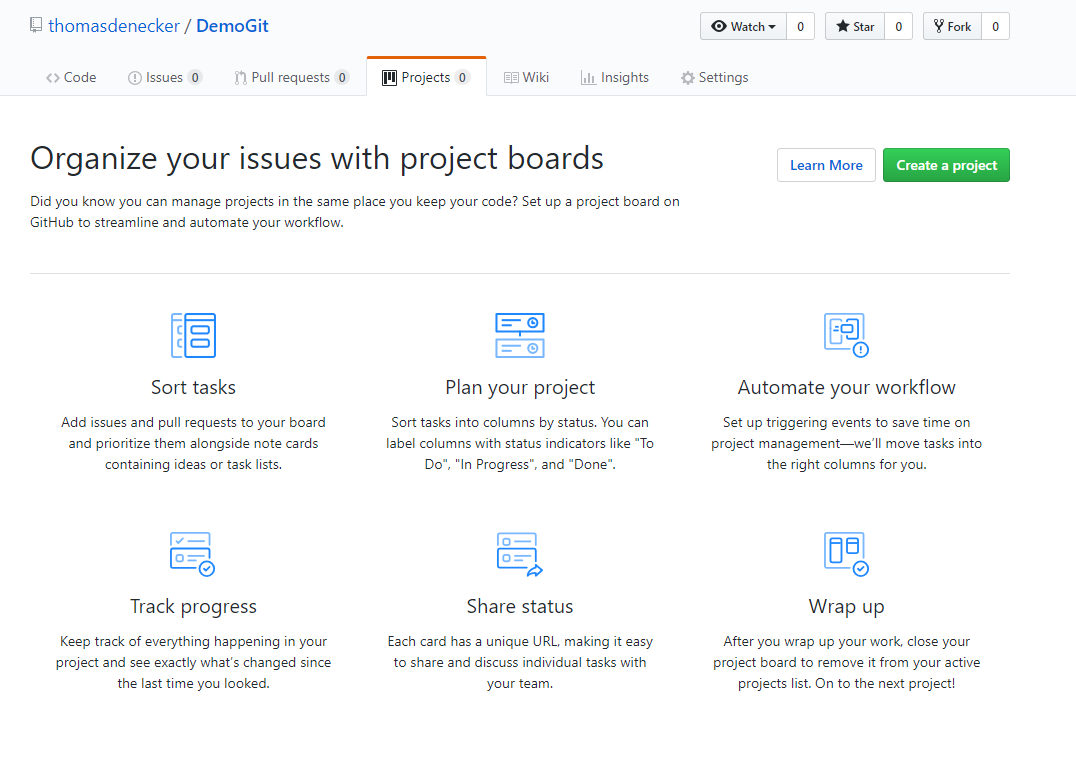Click the Wrap up board icon

coord(846,554)
